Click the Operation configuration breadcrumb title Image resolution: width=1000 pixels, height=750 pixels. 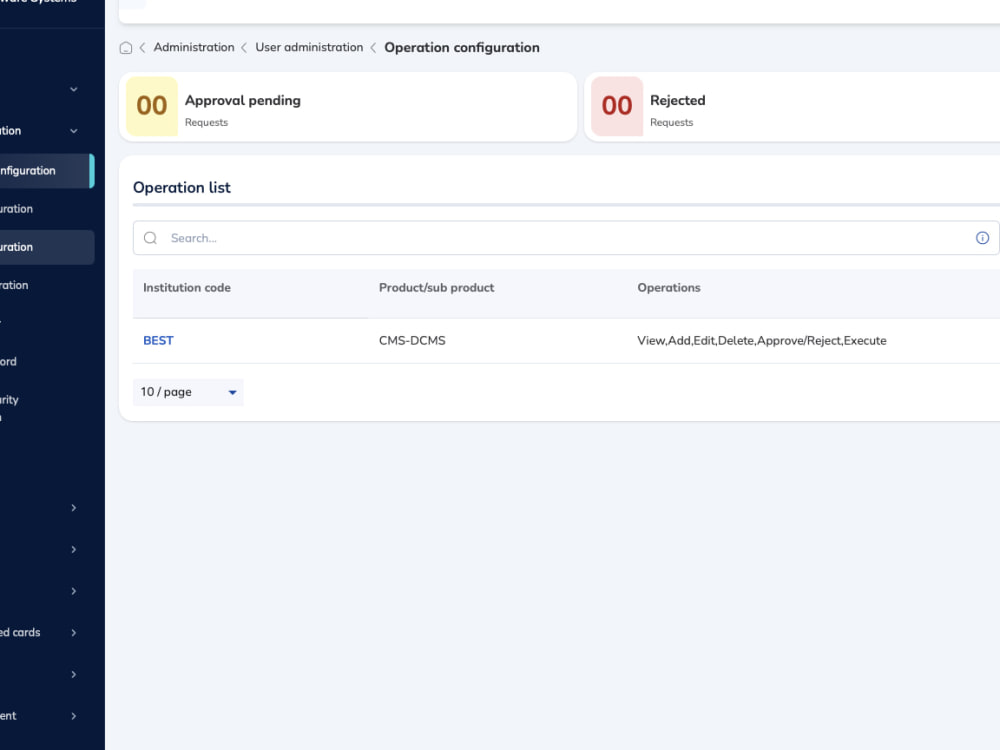(462, 47)
